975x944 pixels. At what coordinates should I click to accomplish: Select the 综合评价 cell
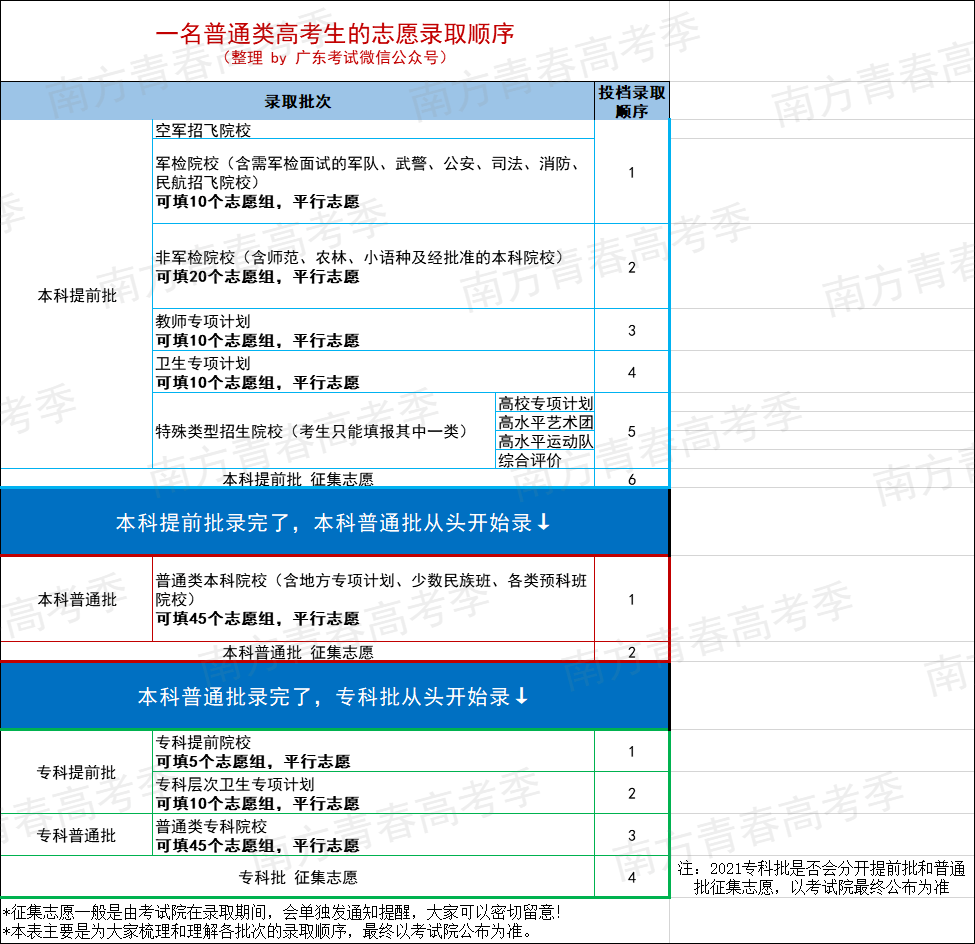point(545,460)
